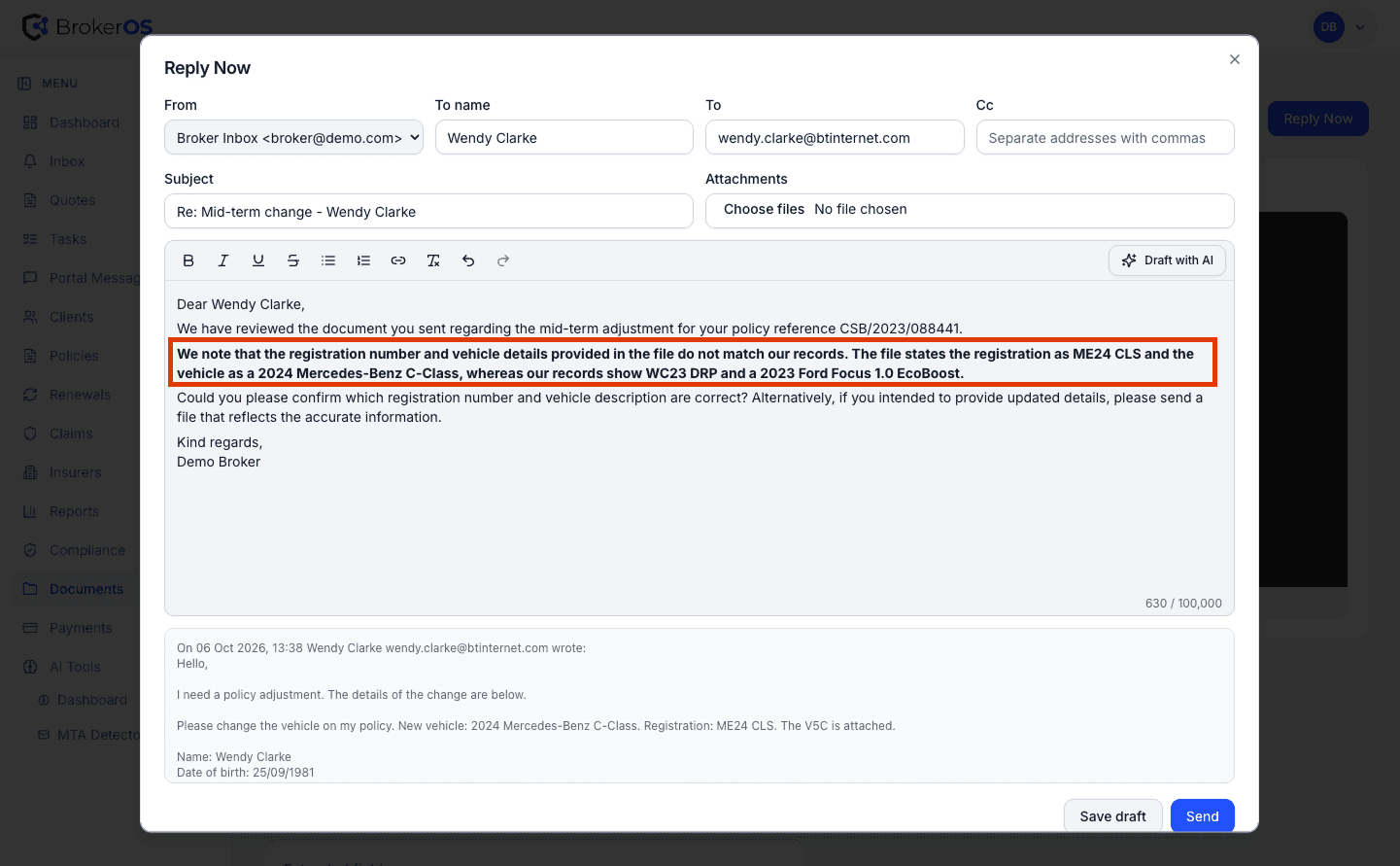Expand AI Tools in the sidebar
This screenshot has width=1400, height=866.
point(75,667)
